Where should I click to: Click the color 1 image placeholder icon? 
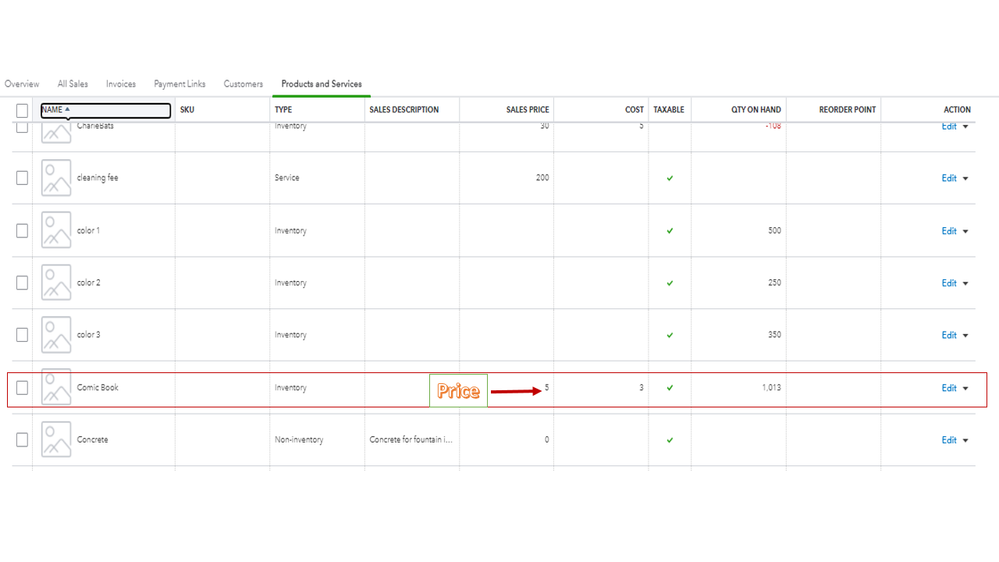coord(56,230)
